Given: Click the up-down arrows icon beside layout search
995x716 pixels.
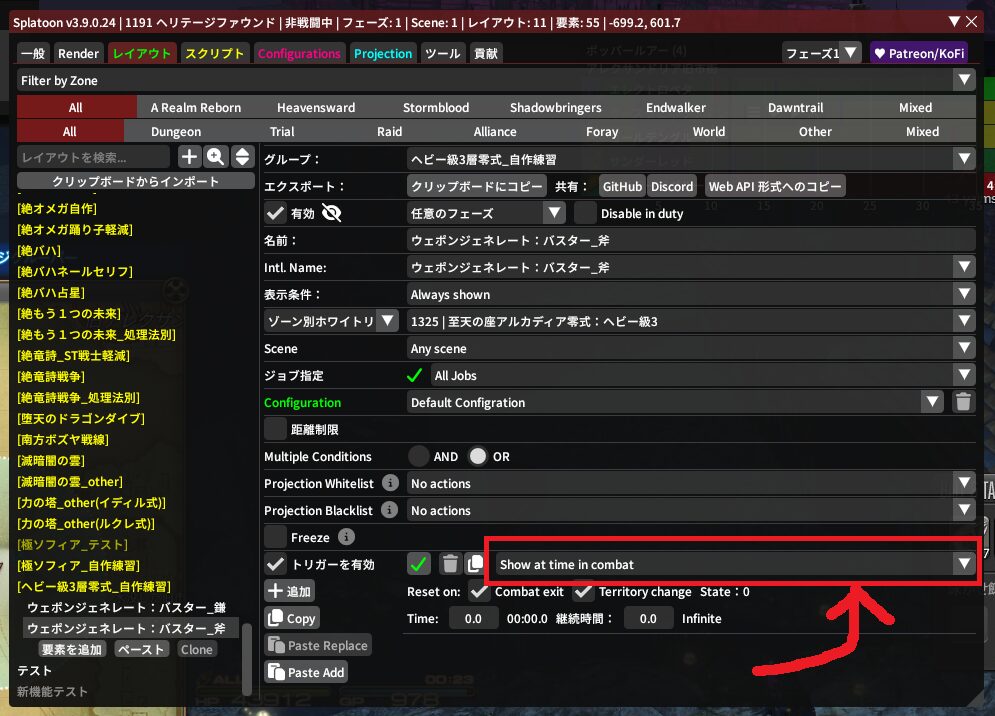Looking at the screenshot, I should pos(241,156).
